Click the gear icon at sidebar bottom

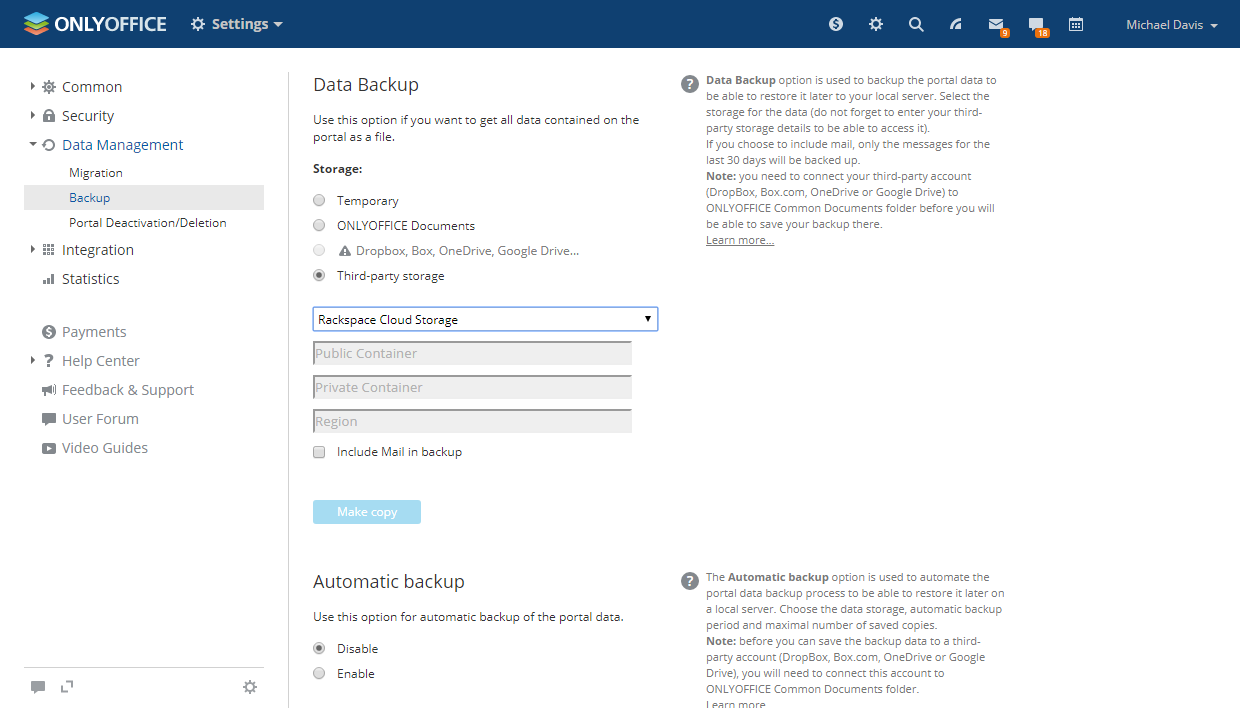pos(250,687)
